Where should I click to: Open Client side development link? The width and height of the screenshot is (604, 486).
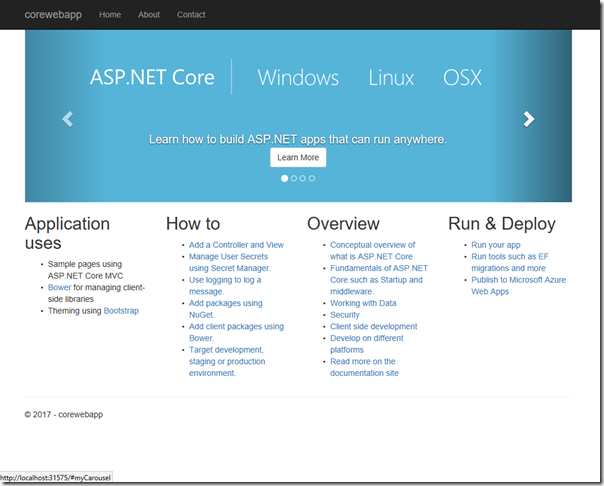point(373,327)
